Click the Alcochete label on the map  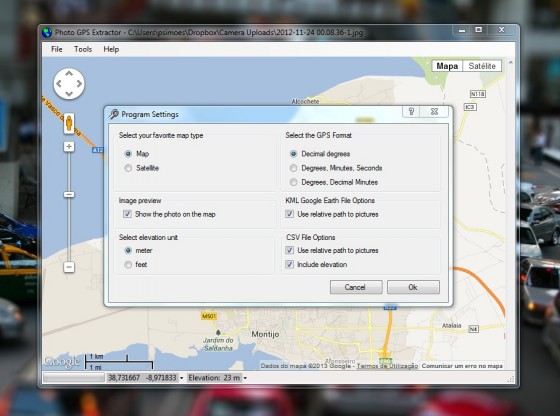pos(305,101)
